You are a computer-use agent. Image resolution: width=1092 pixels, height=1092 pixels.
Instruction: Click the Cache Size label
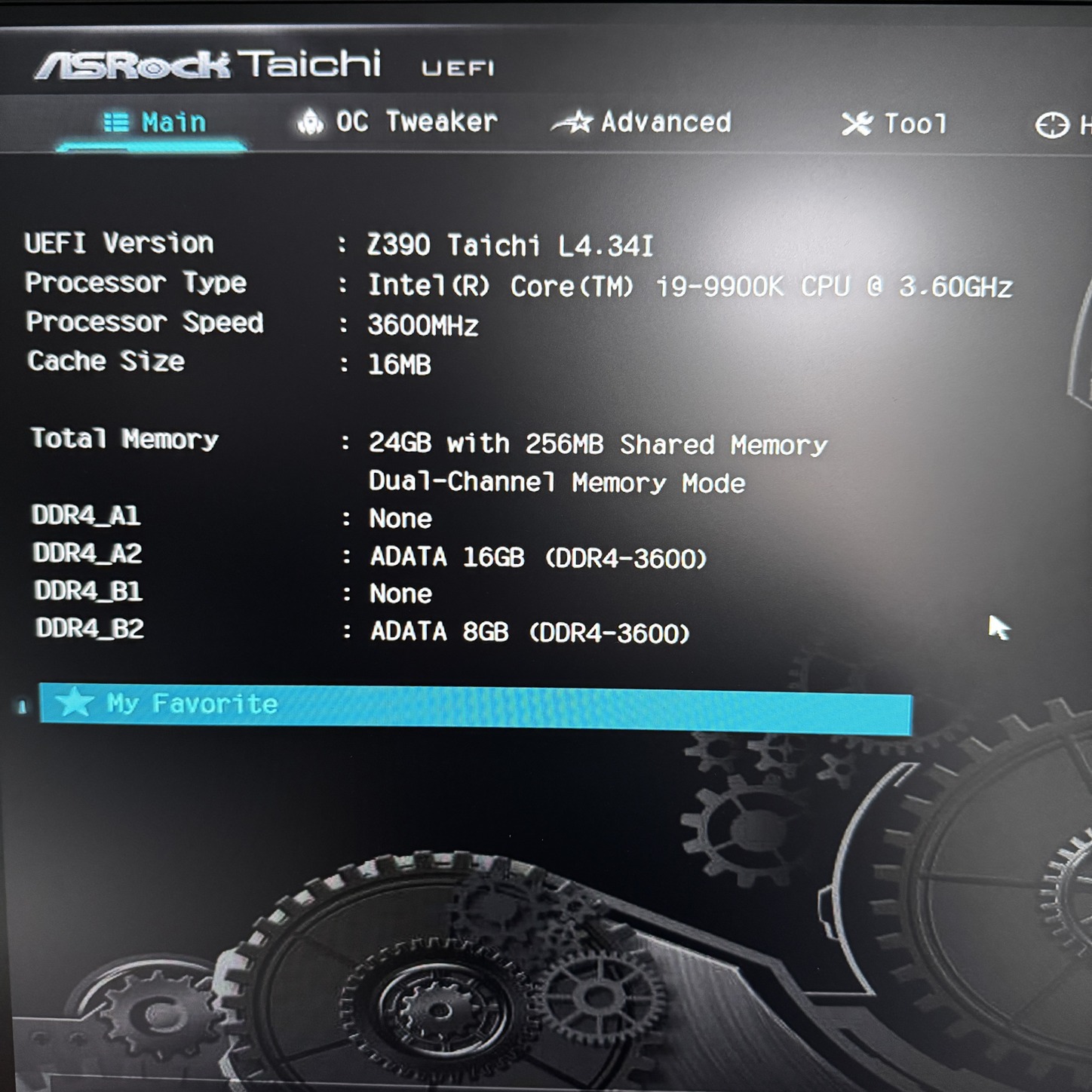106,361
